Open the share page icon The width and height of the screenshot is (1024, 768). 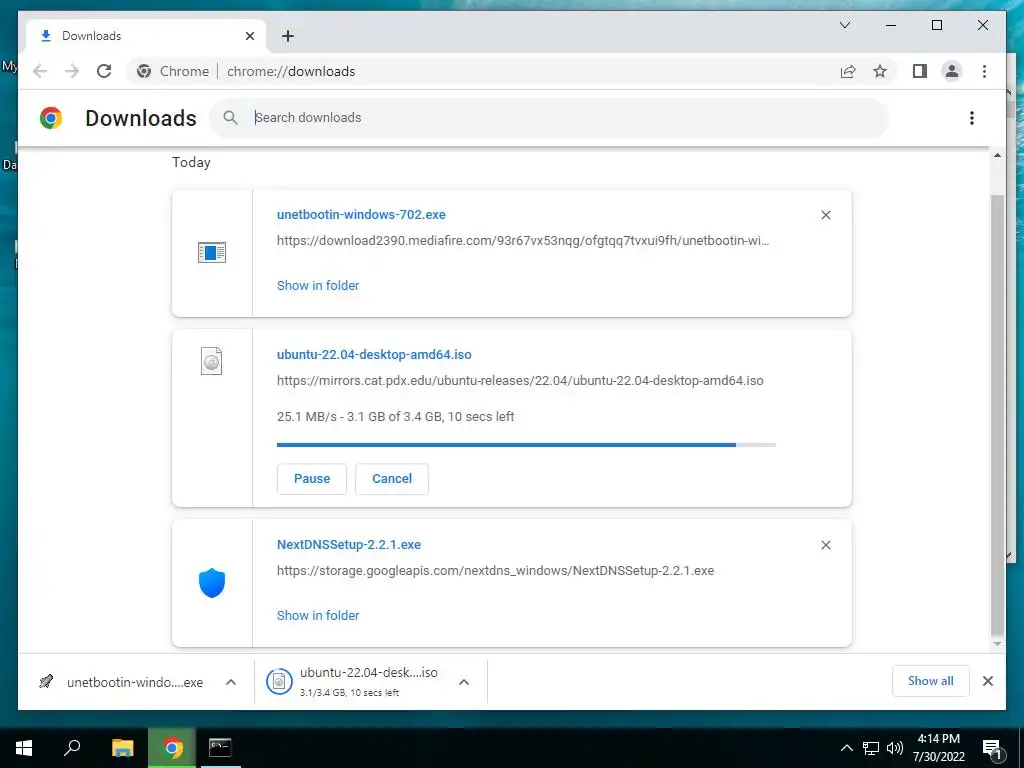click(848, 71)
